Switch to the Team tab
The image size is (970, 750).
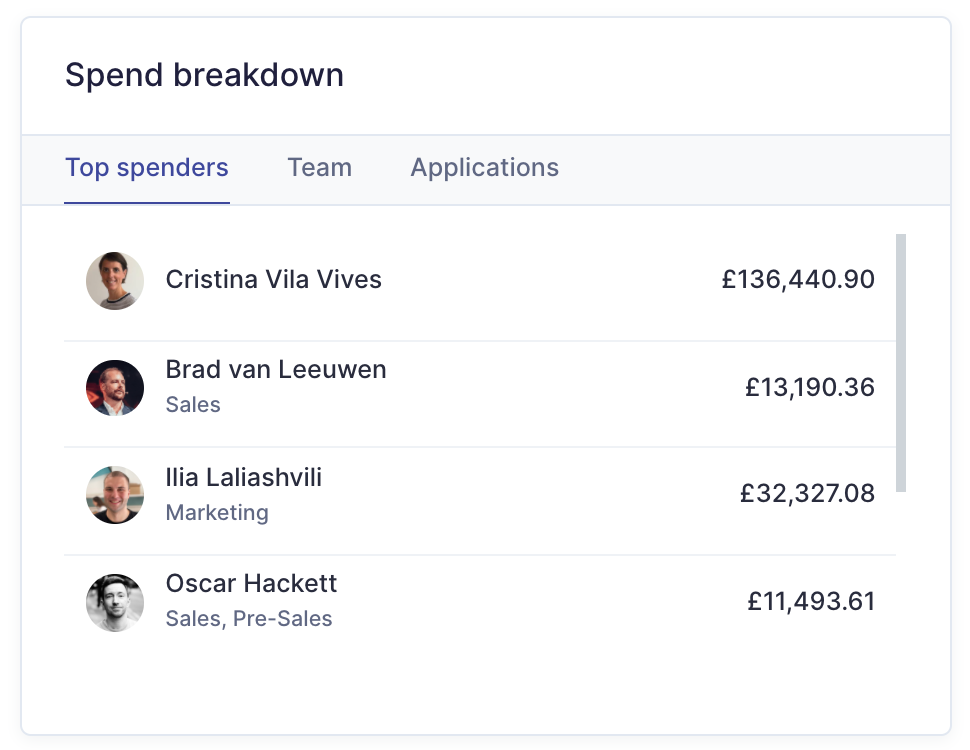click(x=319, y=168)
